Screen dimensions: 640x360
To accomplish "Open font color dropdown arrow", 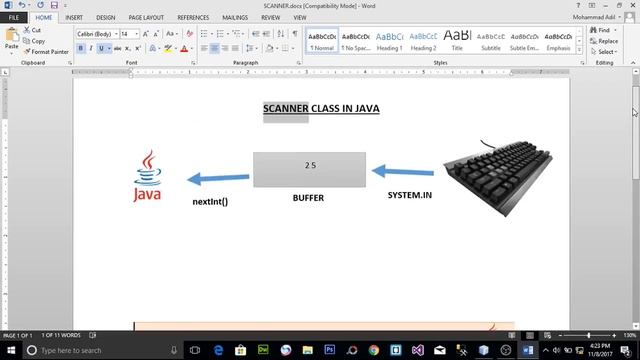I will click(x=192, y=48).
